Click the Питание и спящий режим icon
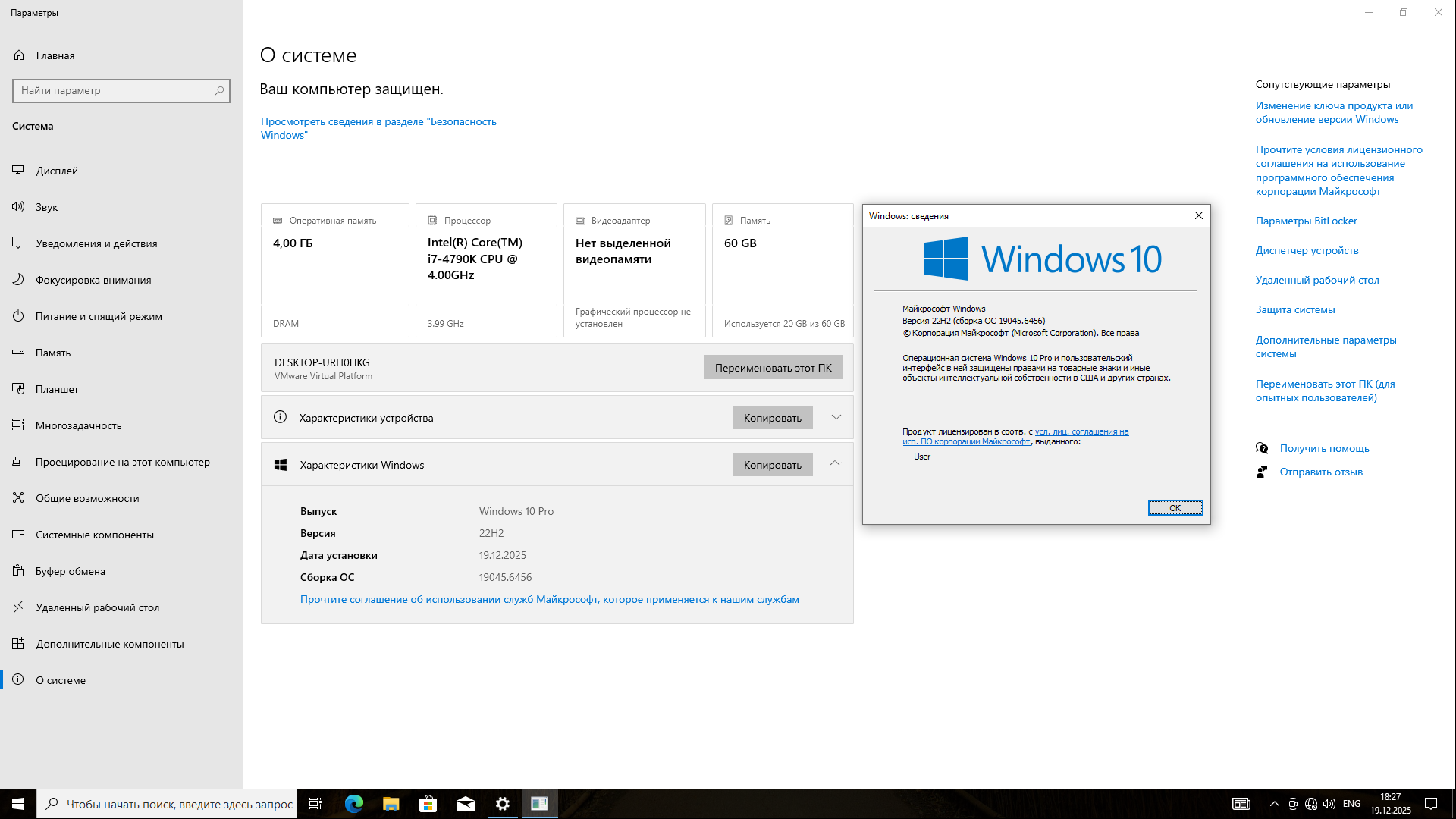This screenshot has width=1456, height=819. tap(18, 316)
